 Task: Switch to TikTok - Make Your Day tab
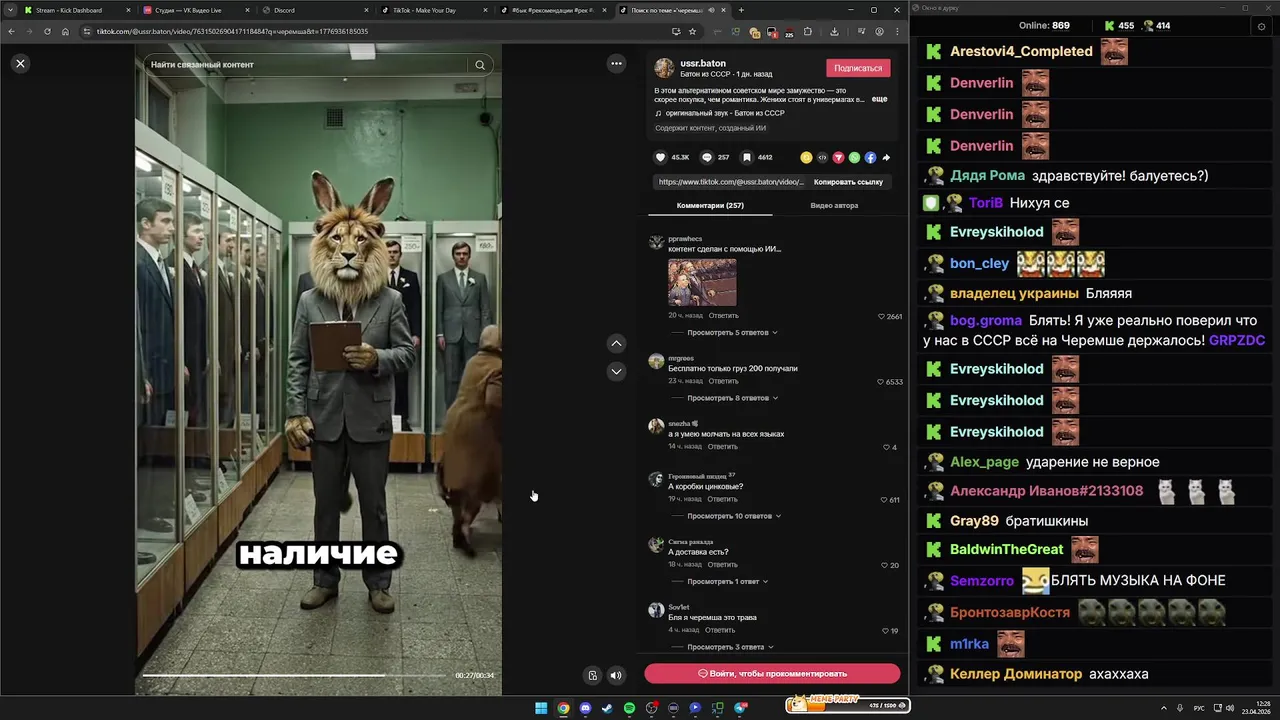pos(433,10)
